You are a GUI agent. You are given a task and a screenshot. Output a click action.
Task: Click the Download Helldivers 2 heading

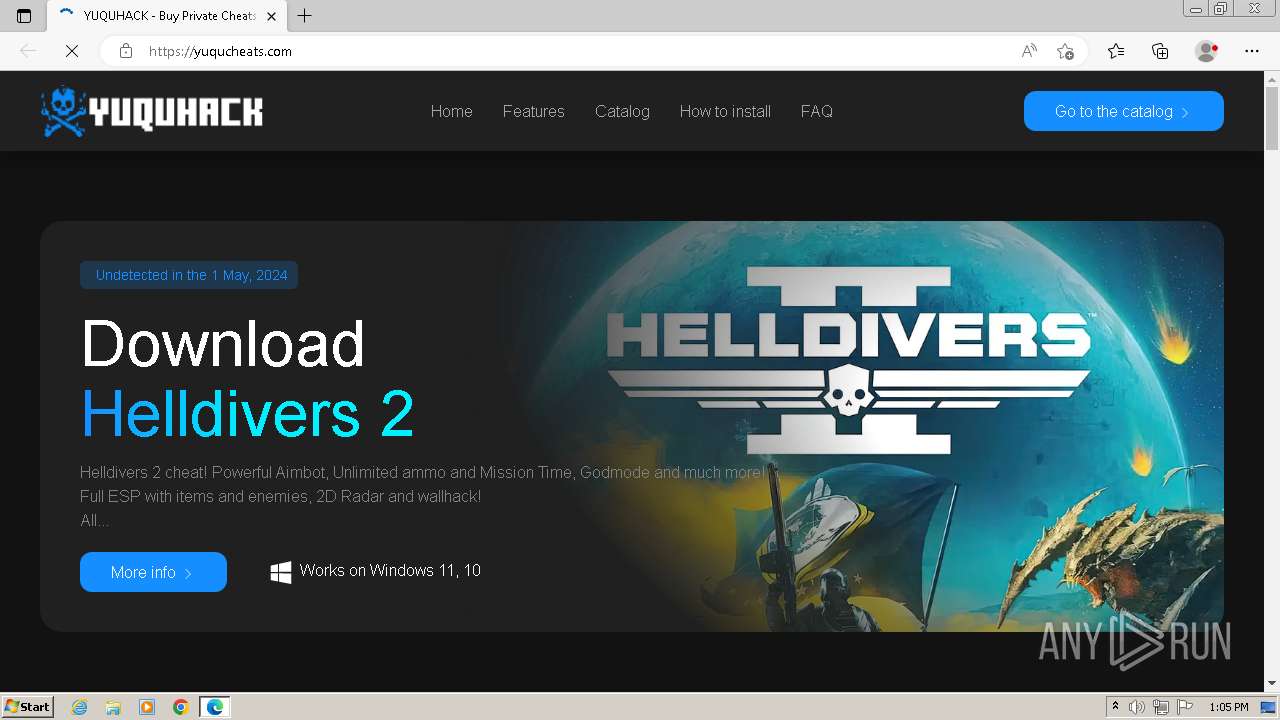[x=247, y=378]
